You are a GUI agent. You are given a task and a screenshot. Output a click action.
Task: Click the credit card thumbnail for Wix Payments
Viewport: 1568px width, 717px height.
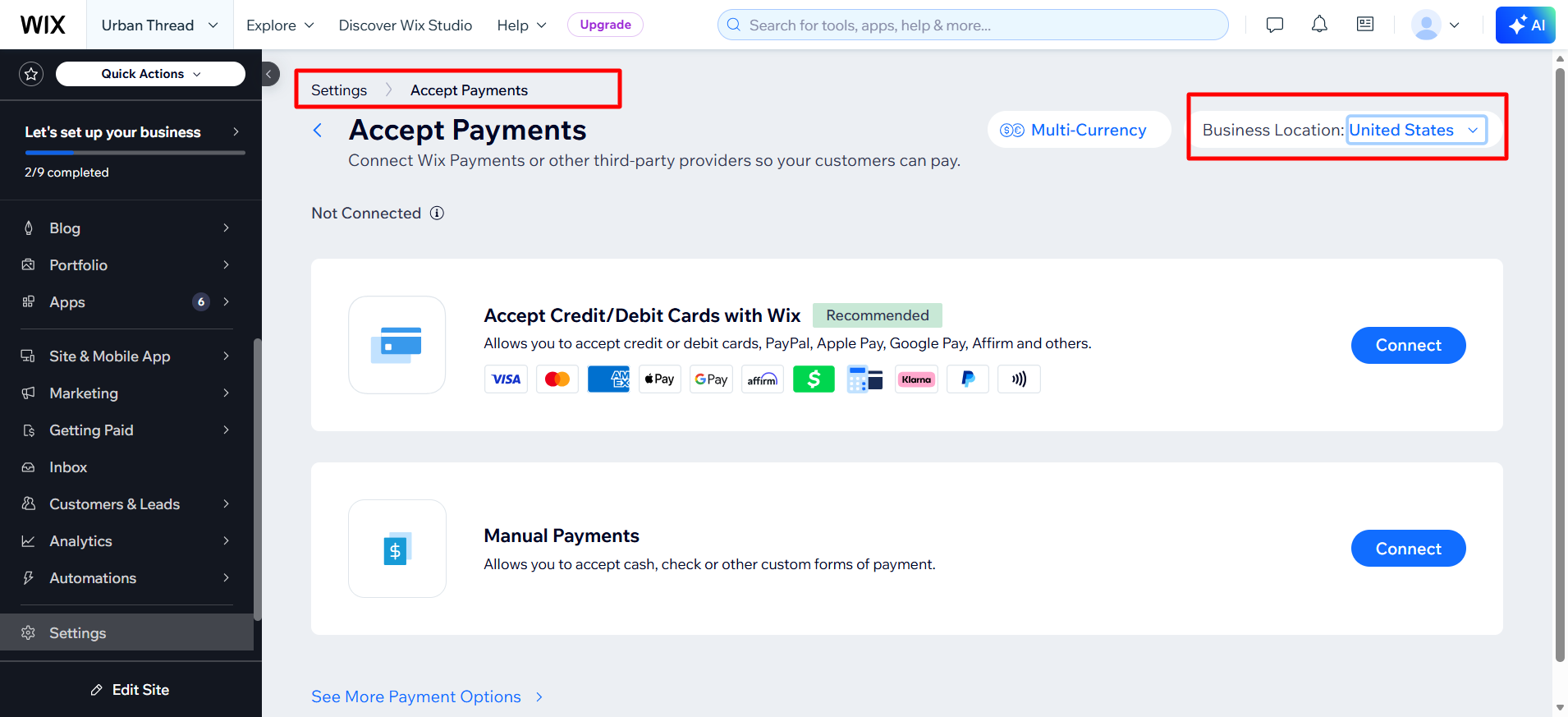tap(397, 345)
